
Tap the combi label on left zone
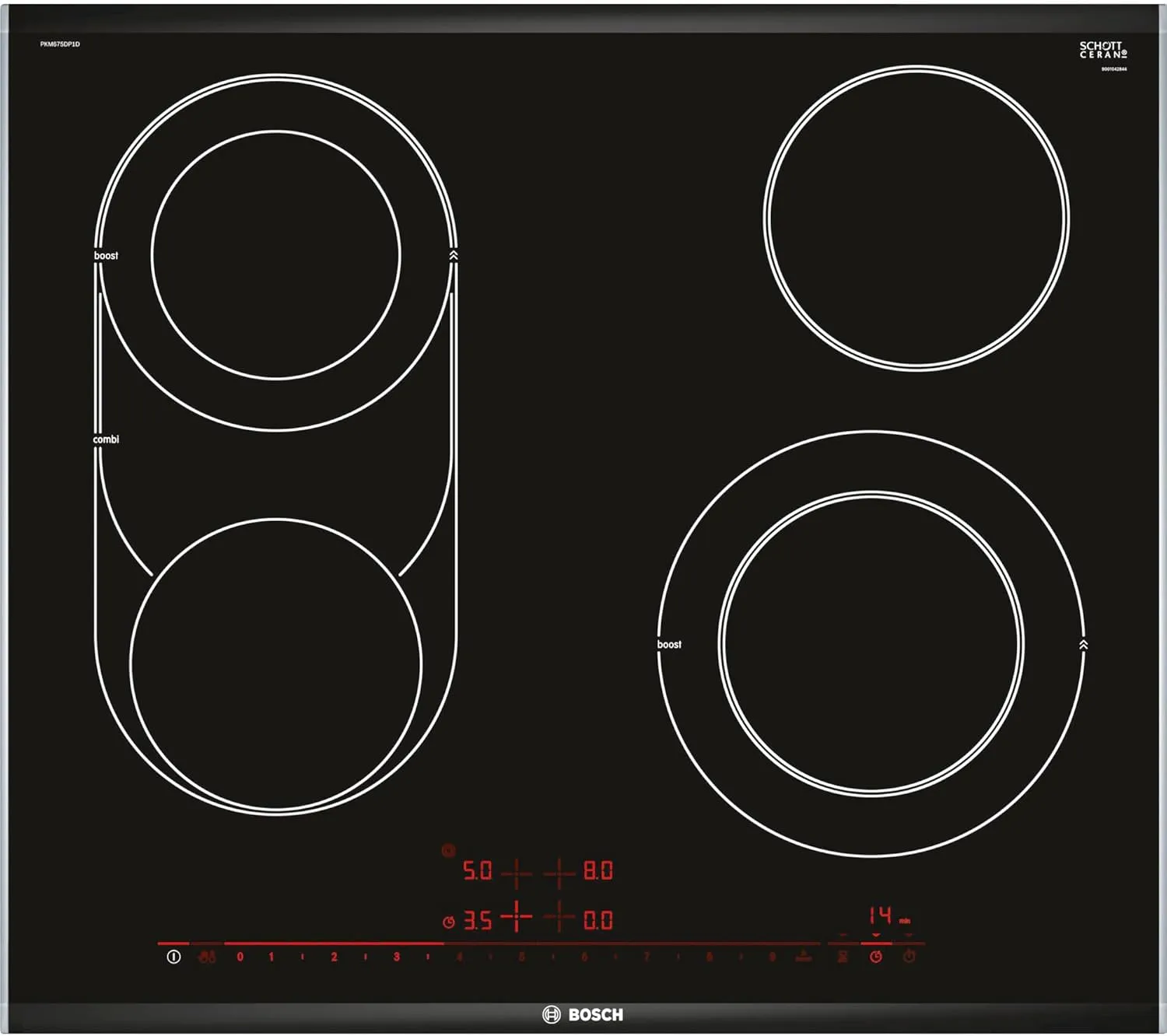(107, 439)
